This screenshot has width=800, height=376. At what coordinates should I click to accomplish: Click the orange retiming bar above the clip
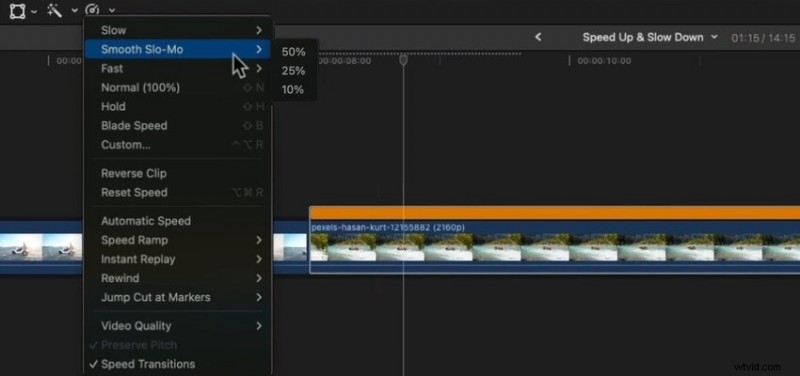[555, 213]
